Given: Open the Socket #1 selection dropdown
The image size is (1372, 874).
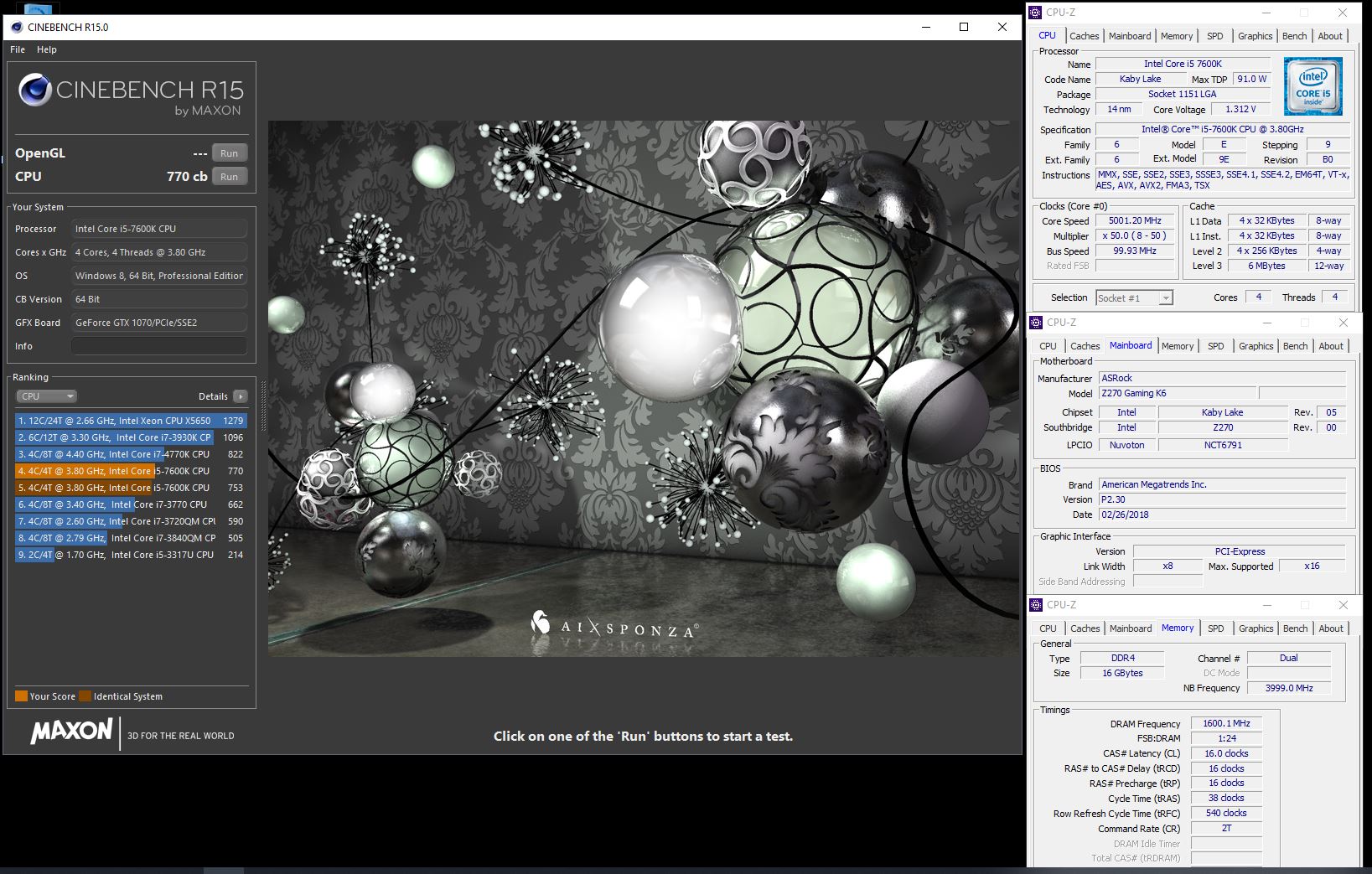Looking at the screenshot, I should pos(1134,297).
